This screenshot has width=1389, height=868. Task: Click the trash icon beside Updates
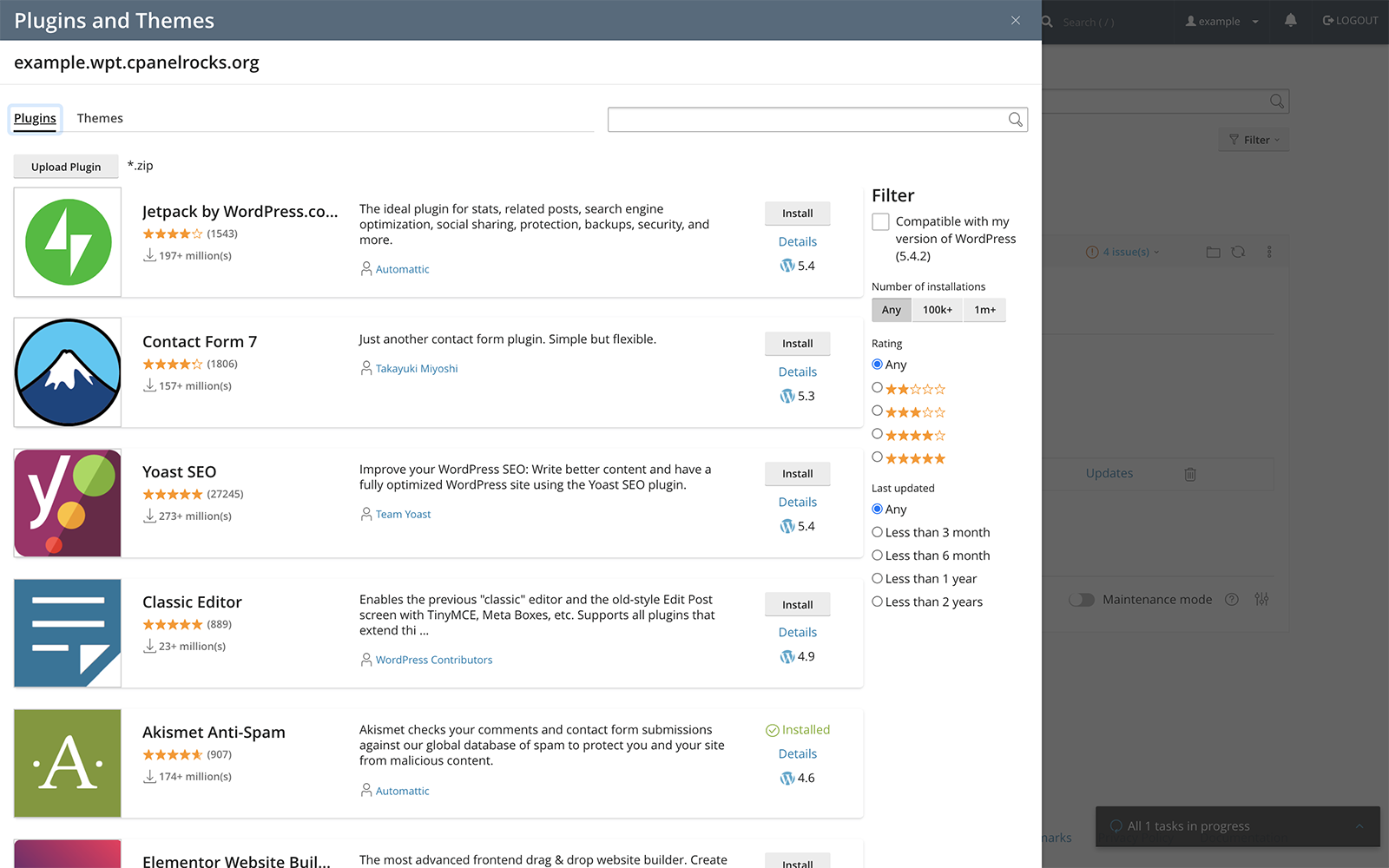[x=1190, y=474]
